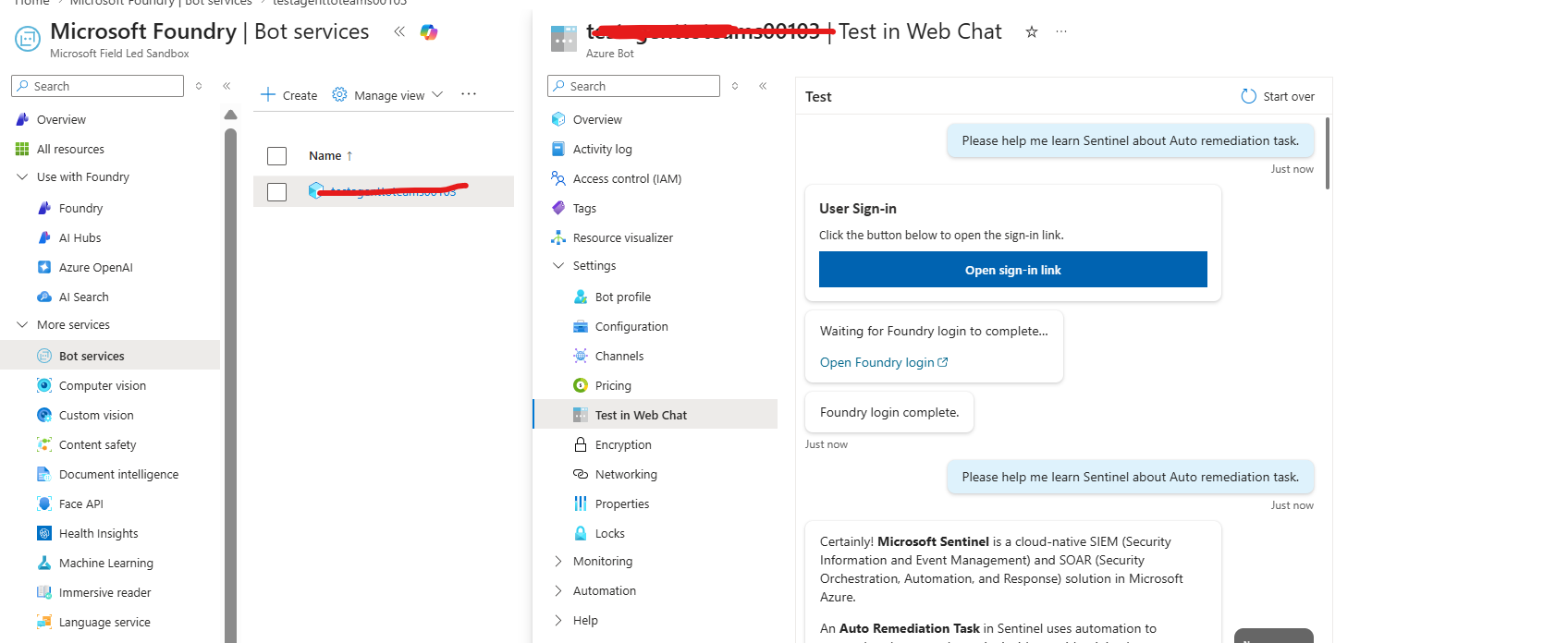1568x643 pixels.
Task: Click 'Foundry login complete.' message
Action: [x=889, y=412]
